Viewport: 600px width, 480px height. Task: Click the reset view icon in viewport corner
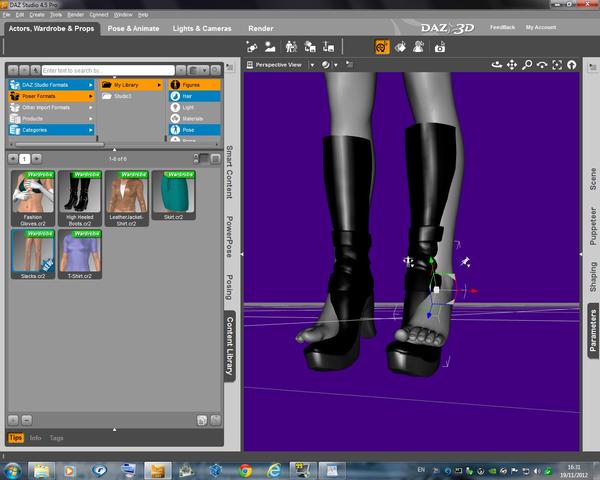pyautogui.click(x=572, y=65)
